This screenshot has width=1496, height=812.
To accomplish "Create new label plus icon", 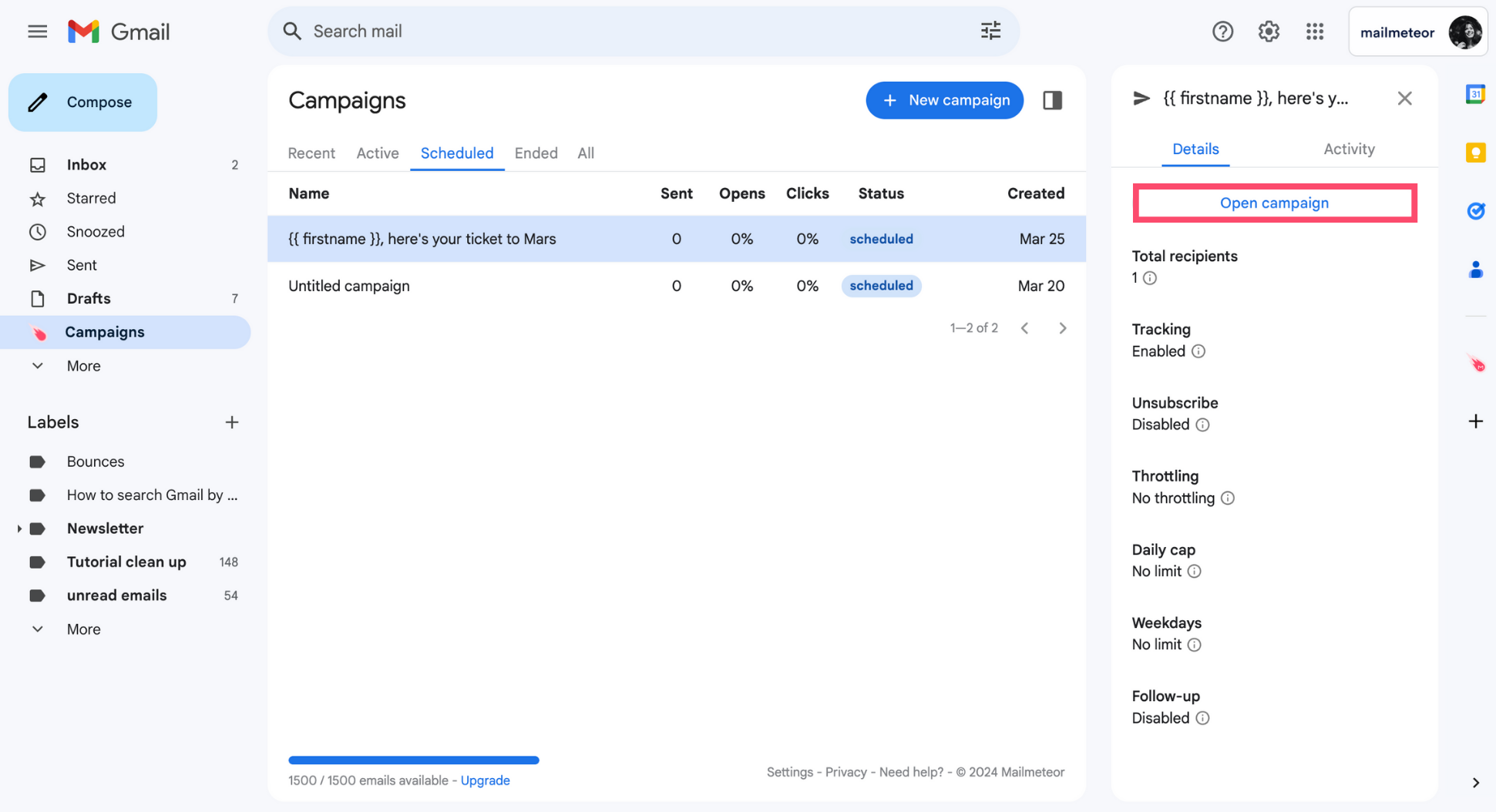I will pyautogui.click(x=232, y=422).
